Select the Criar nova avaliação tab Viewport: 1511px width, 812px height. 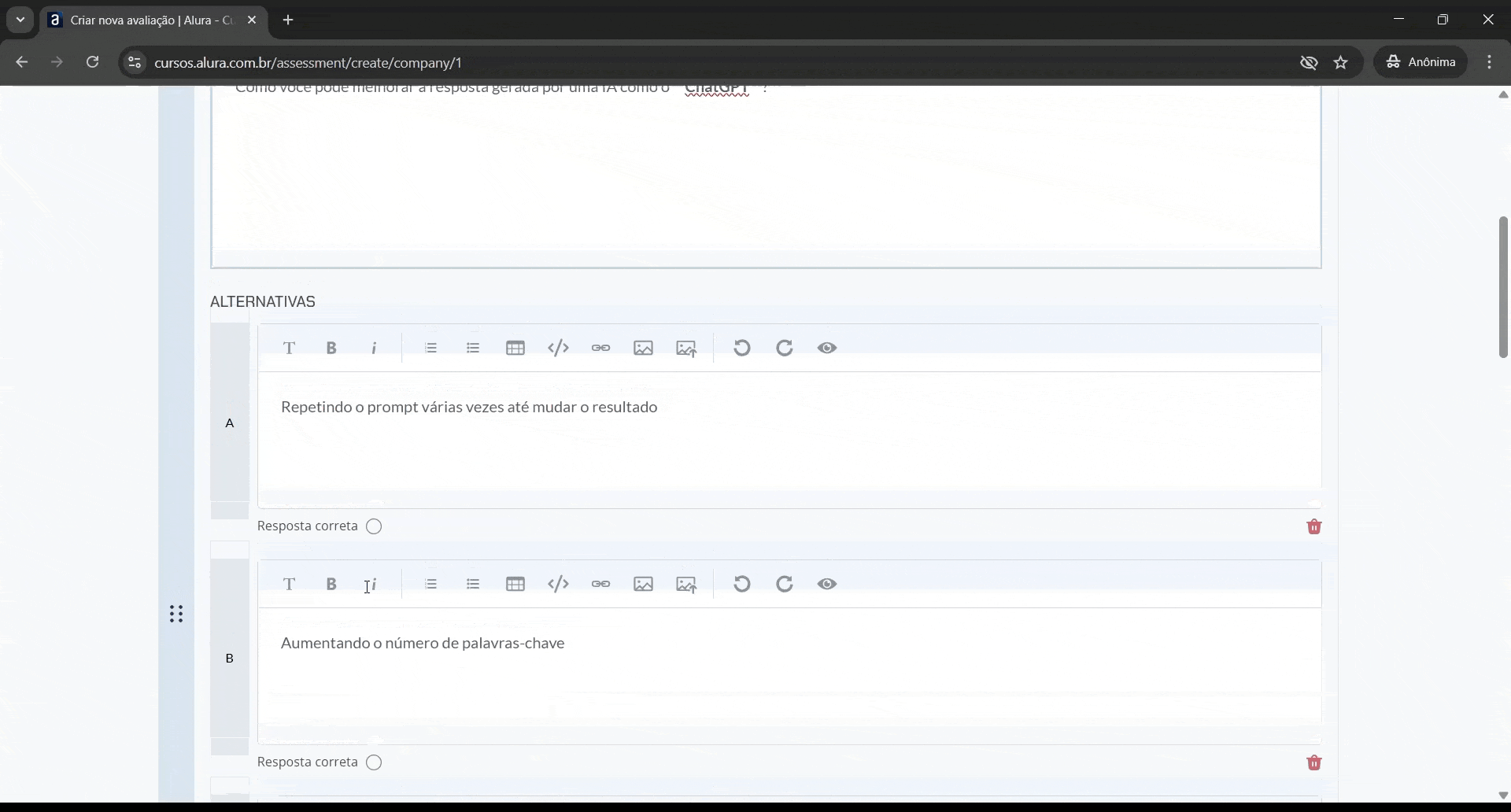click(x=150, y=20)
